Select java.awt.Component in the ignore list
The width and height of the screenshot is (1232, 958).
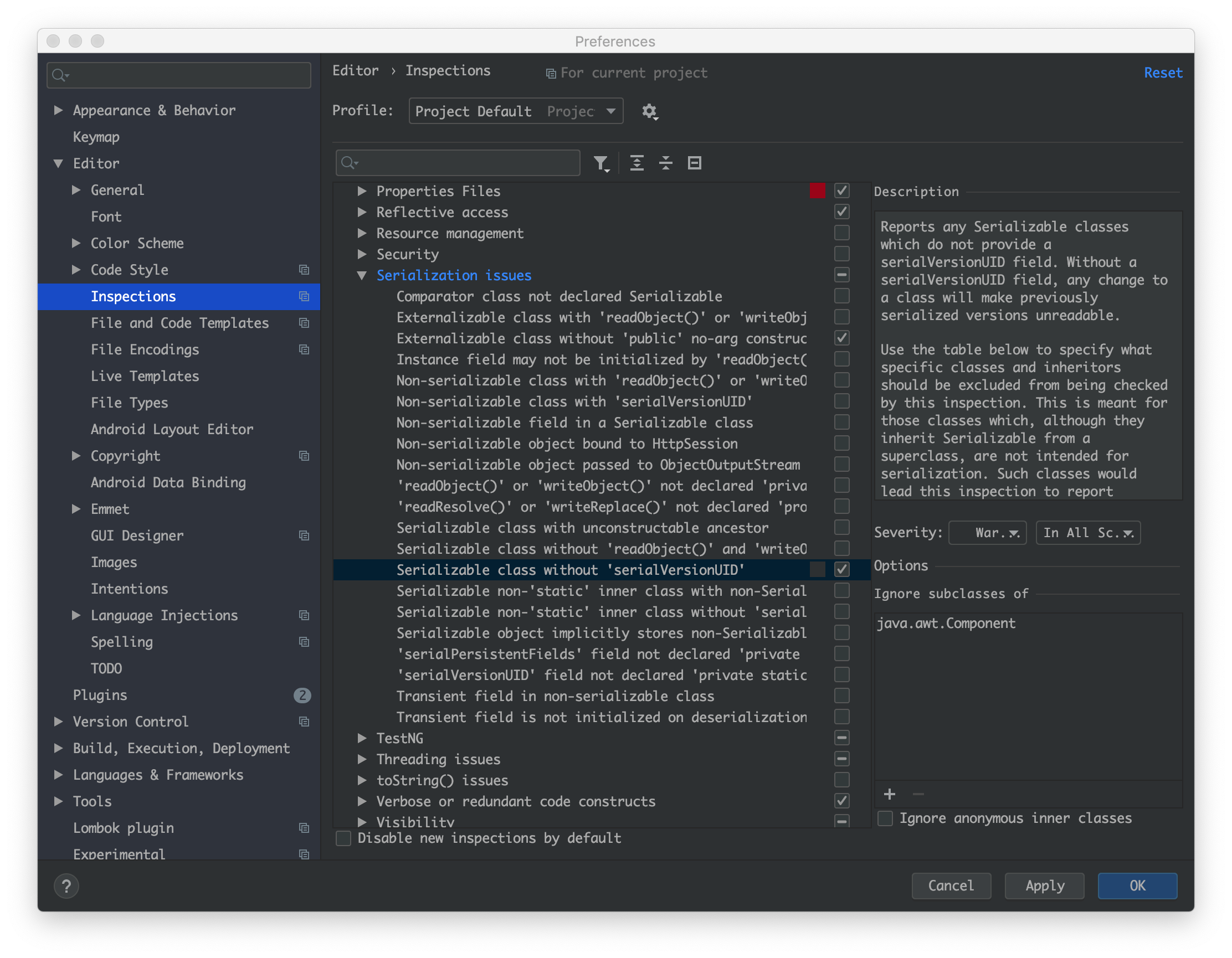[946, 623]
